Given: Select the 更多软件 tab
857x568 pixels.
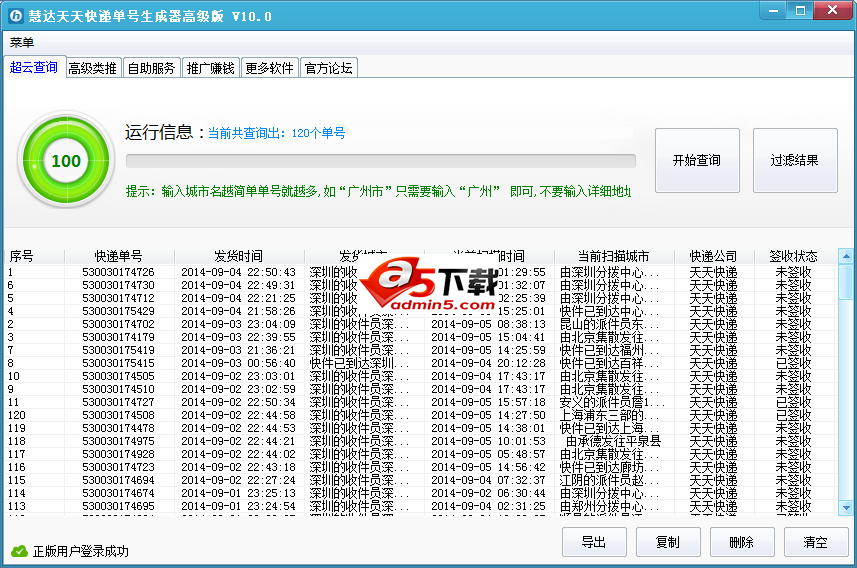Looking at the screenshot, I should tap(269, 68).
